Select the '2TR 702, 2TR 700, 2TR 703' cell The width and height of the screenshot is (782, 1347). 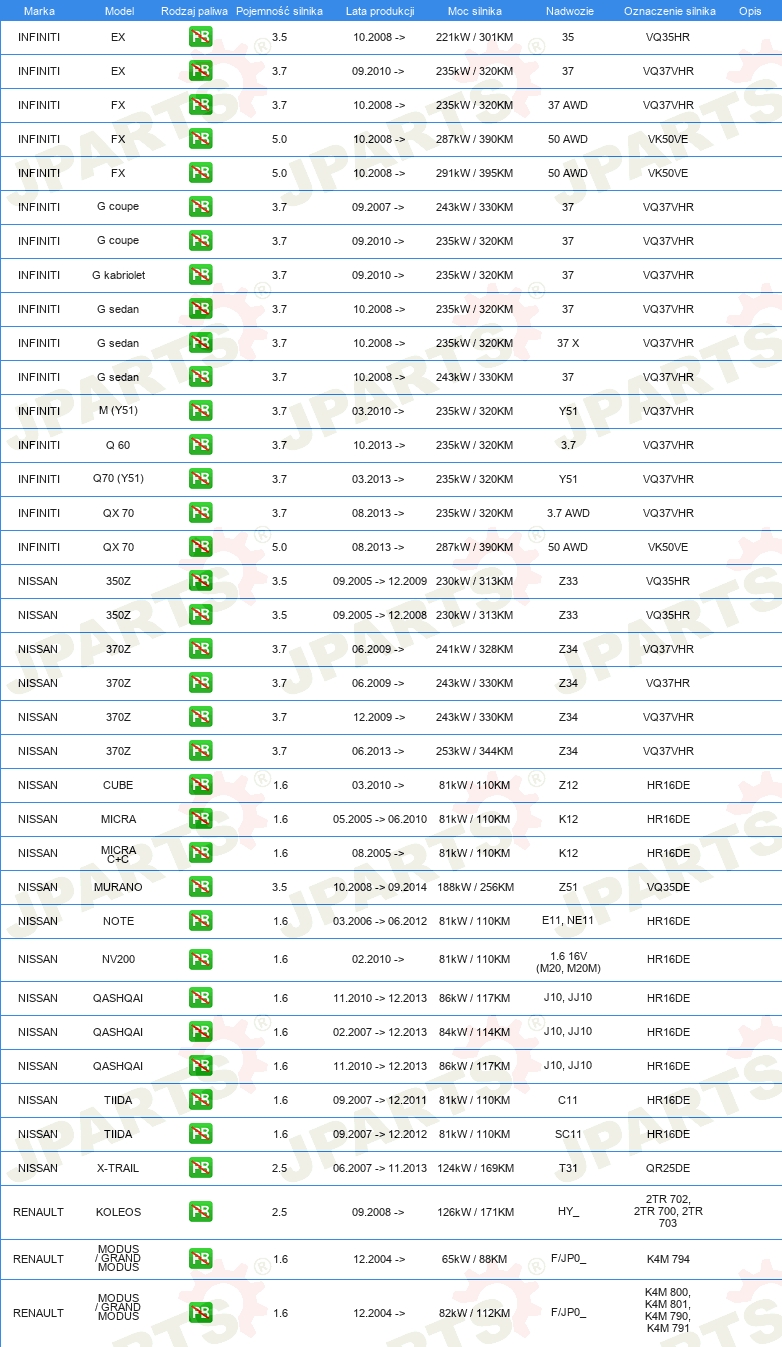tap(668, 1211)
